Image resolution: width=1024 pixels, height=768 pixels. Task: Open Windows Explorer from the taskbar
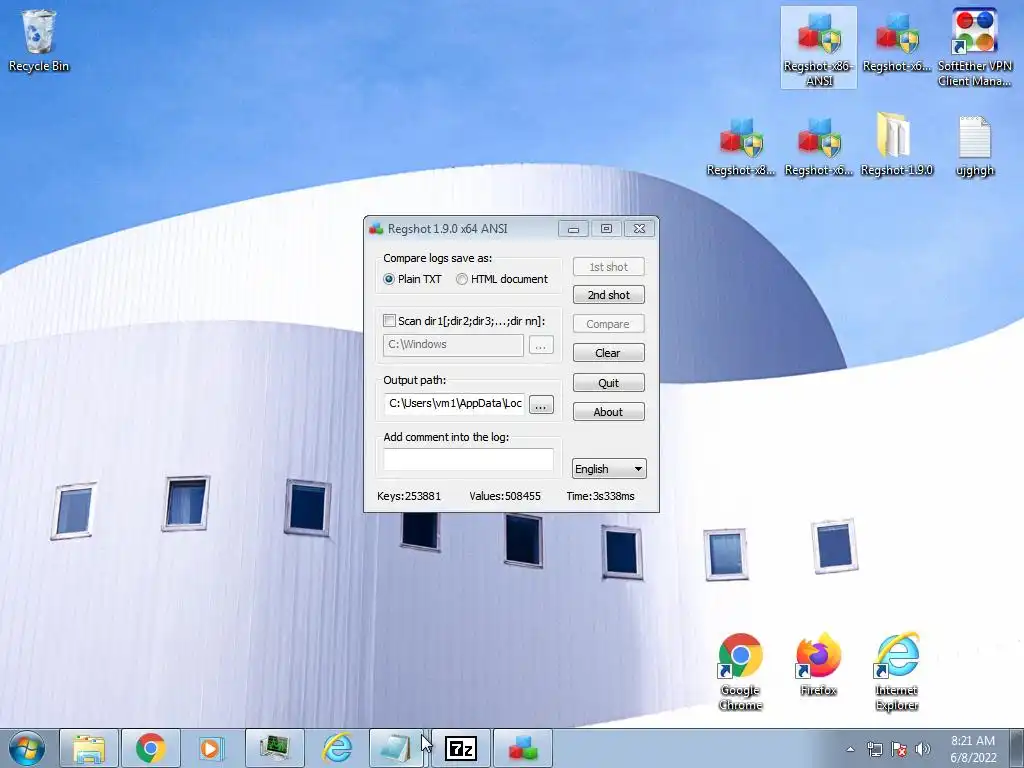(x=89, y=748)
